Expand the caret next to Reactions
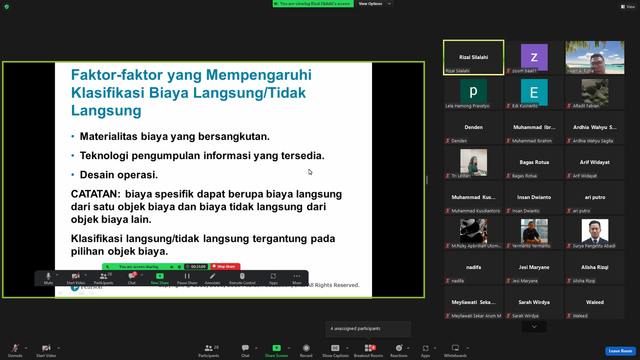The height and width of the screenshot is (360, 640). [x=408, y=348]
